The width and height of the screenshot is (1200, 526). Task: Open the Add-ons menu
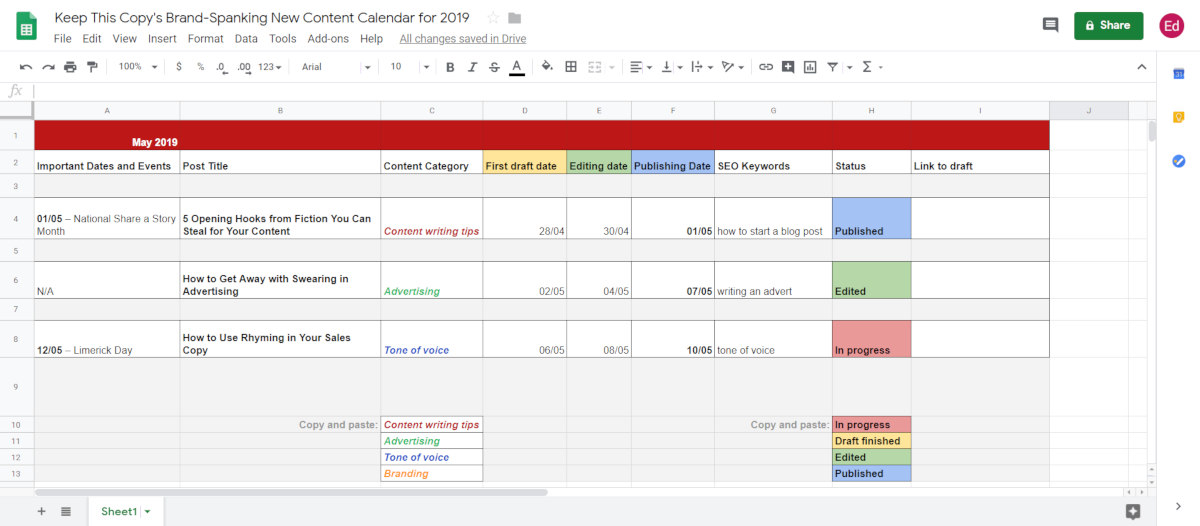coord(329,39)
